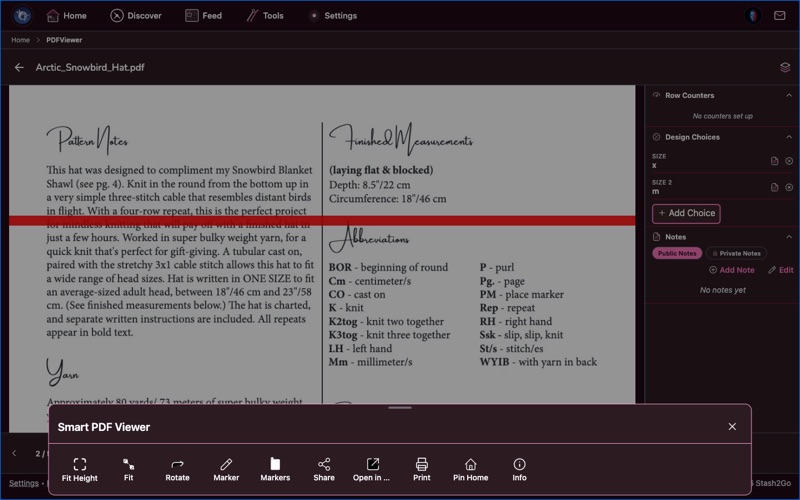Click the app logo icon

[22, 16]
